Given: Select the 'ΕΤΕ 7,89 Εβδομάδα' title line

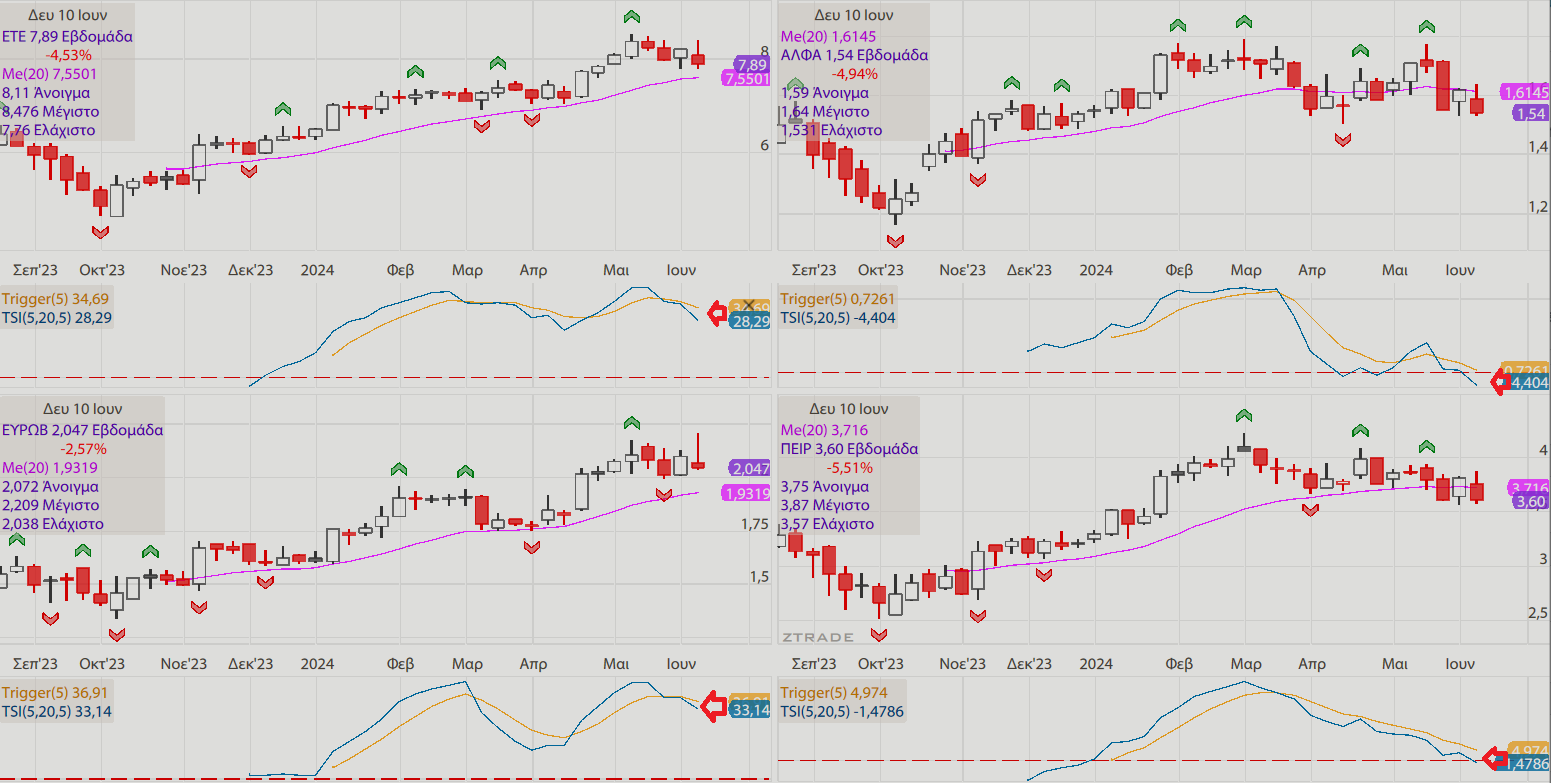Looking at the screenshot, I should tap(67, 37).
